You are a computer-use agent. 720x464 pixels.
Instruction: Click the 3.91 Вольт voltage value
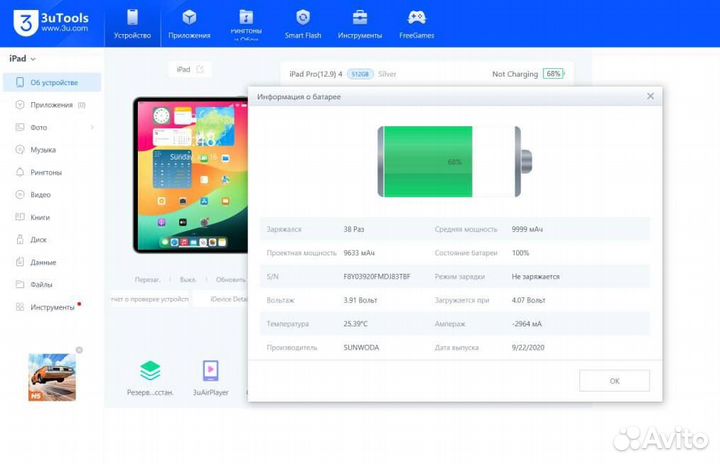tap(360, 300)
